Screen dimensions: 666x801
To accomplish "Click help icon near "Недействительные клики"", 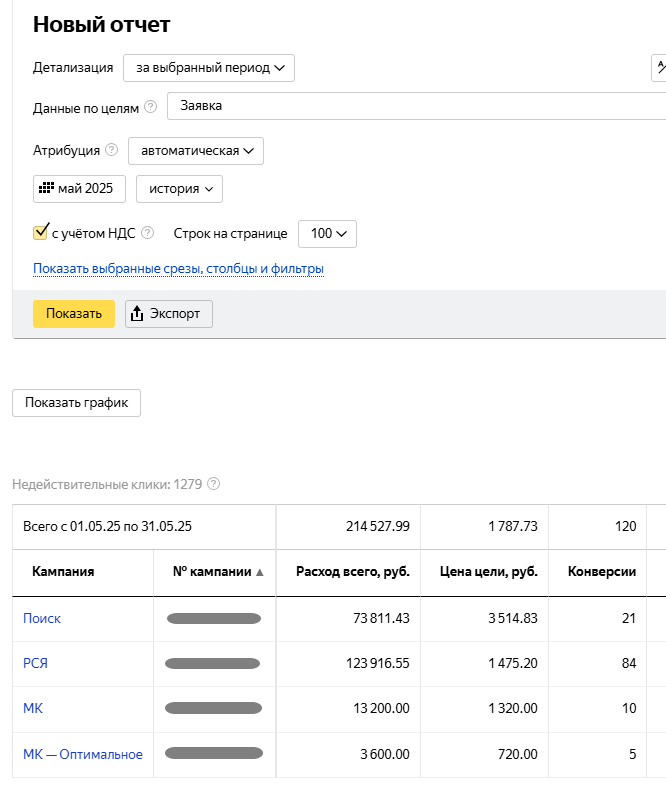I will (x=213, y=484).
